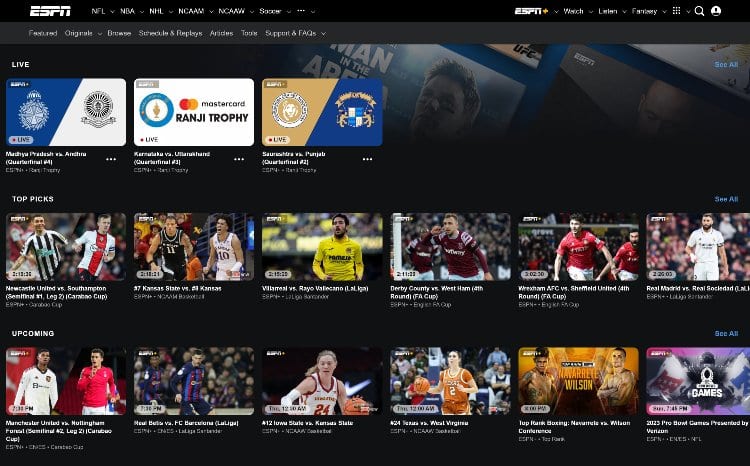This screenshot has width=750, height=466.
Task: Select the Browse tab
Action: pos(119,33)
